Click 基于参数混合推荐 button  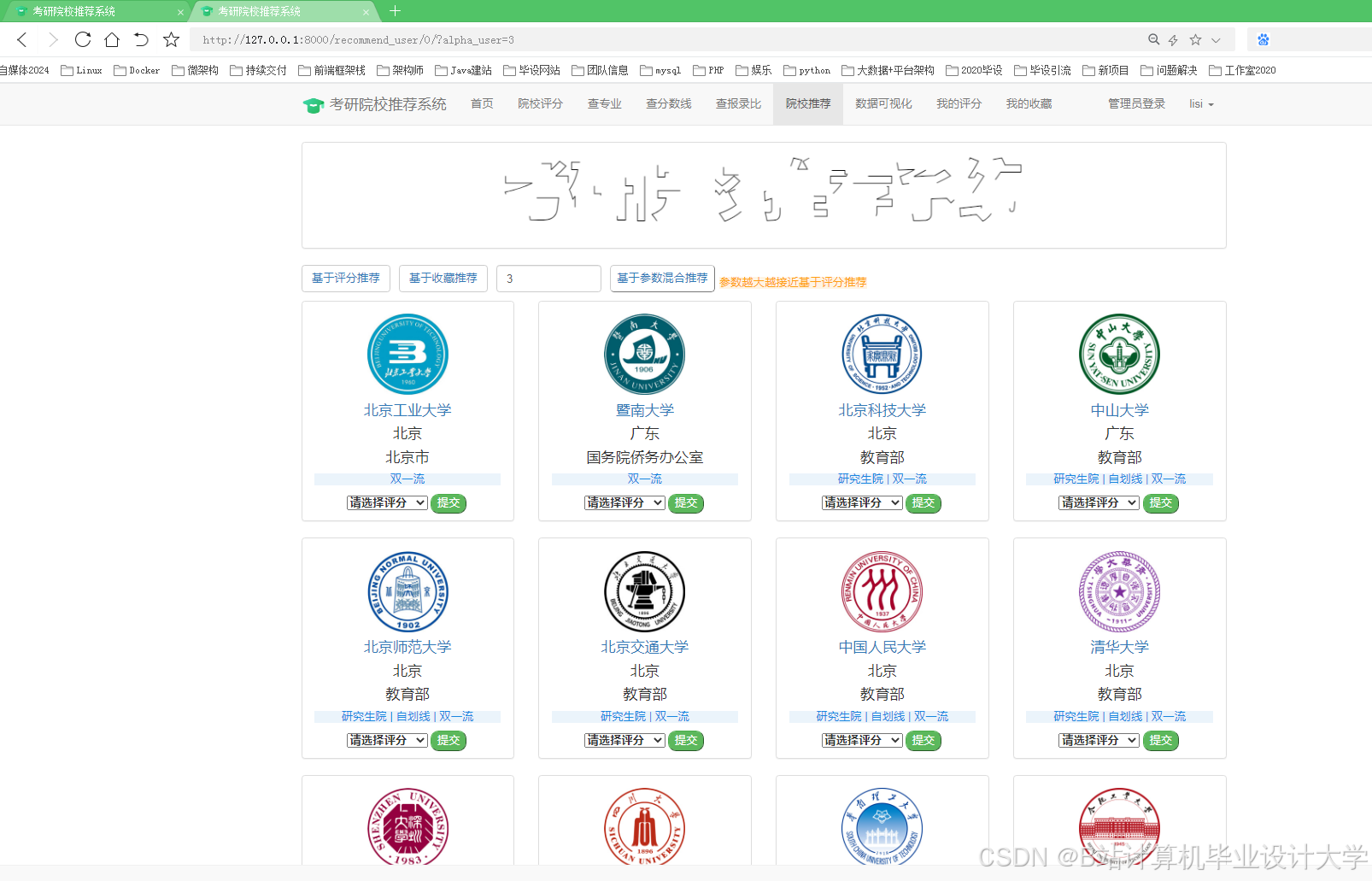coord(662,279)
